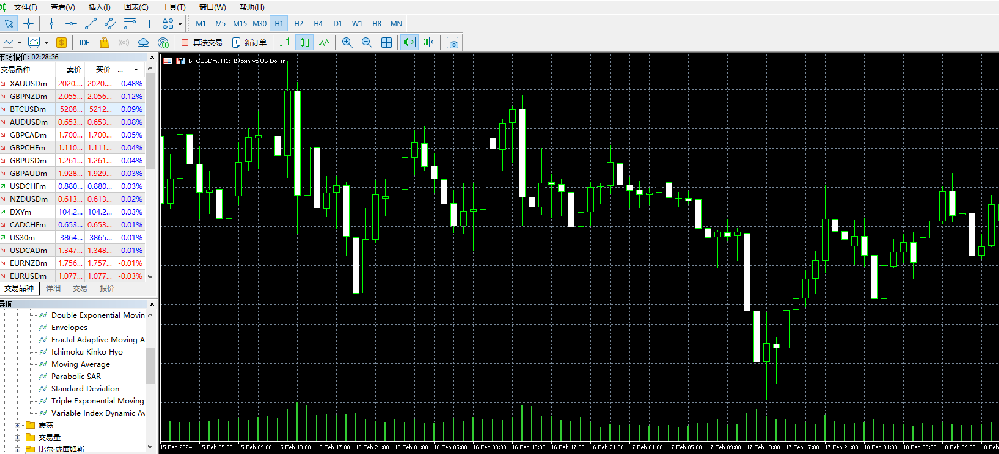This screenshot has height=454, width=999.
Task: Open the MetaEditor IDE icon
Action: tap(84, 43)
